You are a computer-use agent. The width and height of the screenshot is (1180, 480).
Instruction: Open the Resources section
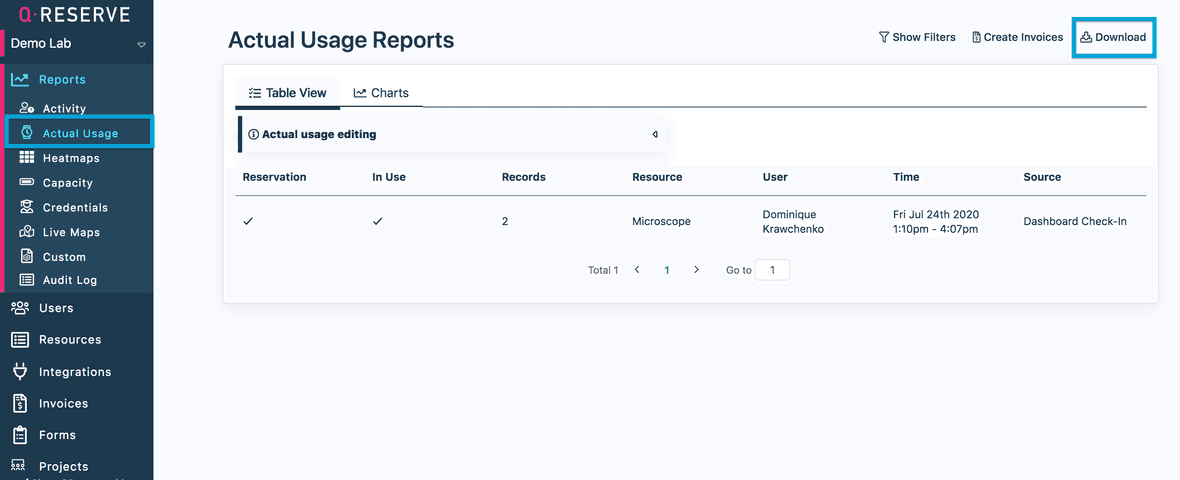(69, 340)
